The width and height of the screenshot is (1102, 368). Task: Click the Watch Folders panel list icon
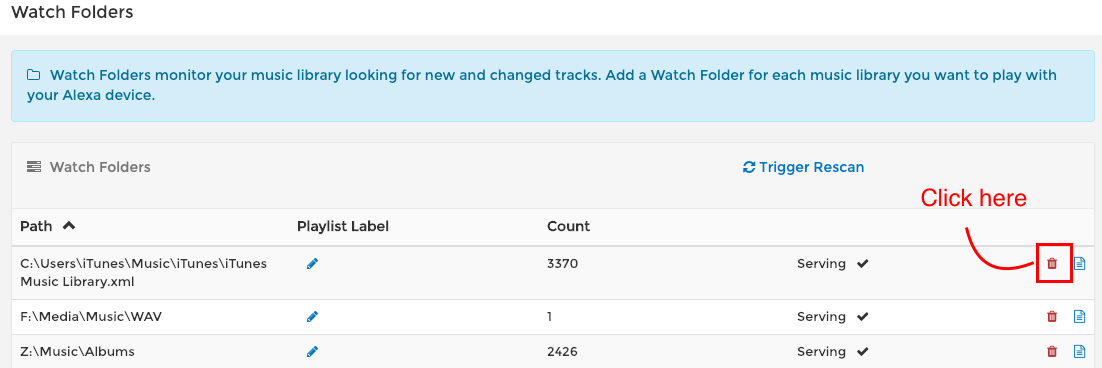click(x=34, y=167)
